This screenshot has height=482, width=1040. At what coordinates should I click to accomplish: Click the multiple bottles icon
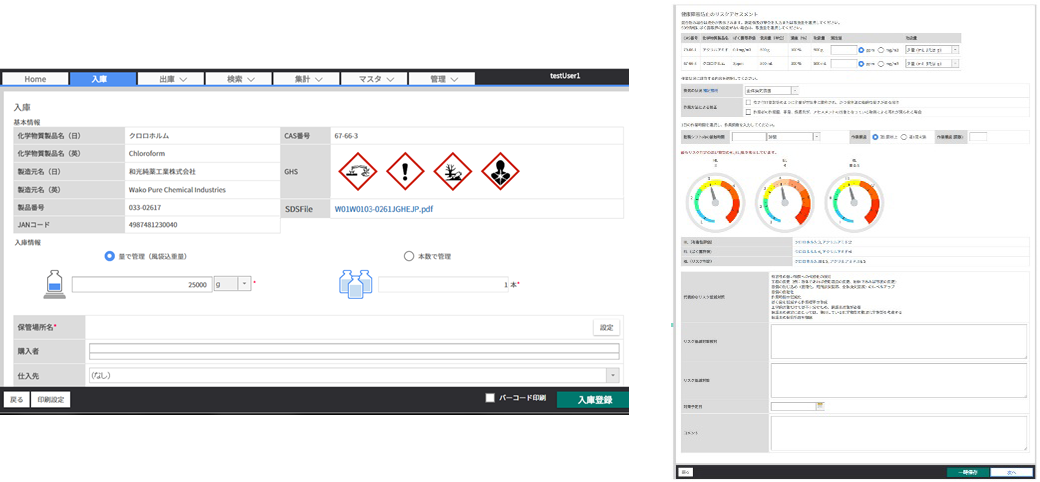pyautogui.click(x=356, y=285)
